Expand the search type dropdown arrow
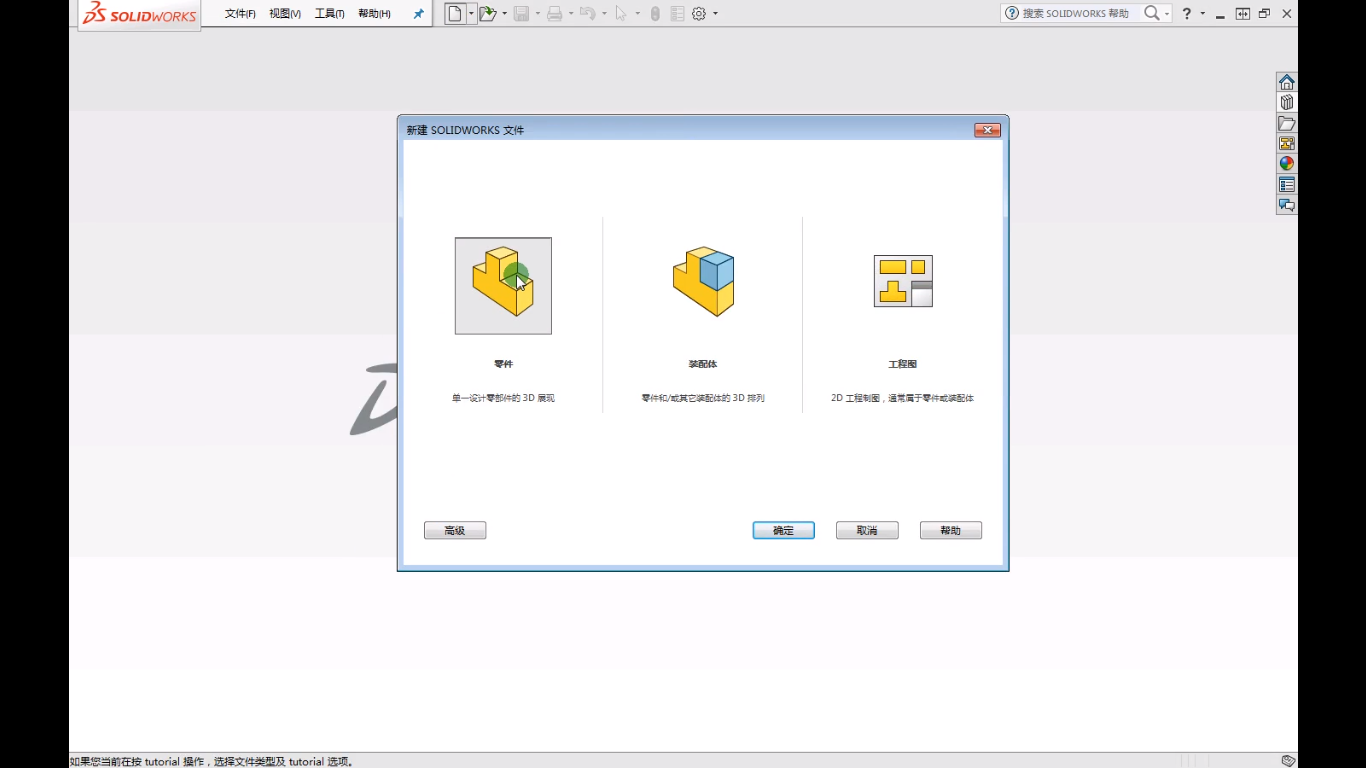This screenshot has height=768, width=1366. click(1166, 14)
